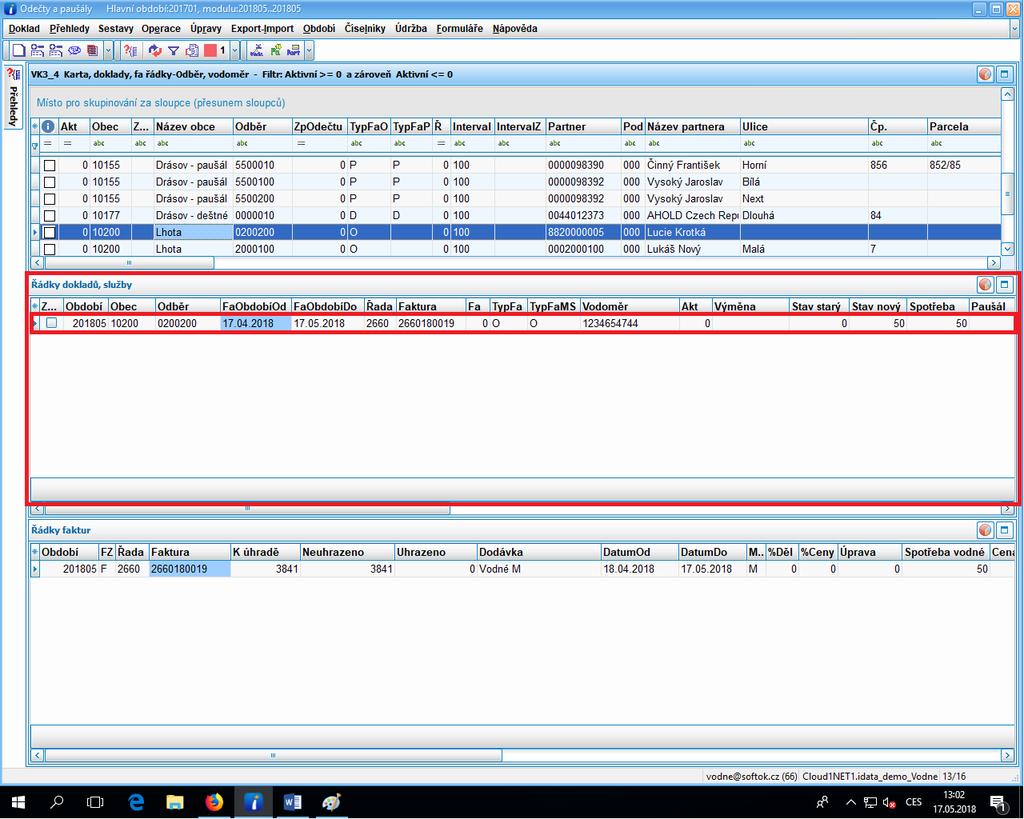Select Vodoměr cell 1234654744
Image resolution: width=1024 pixels, height=819 pixels.
click(630, 323)
